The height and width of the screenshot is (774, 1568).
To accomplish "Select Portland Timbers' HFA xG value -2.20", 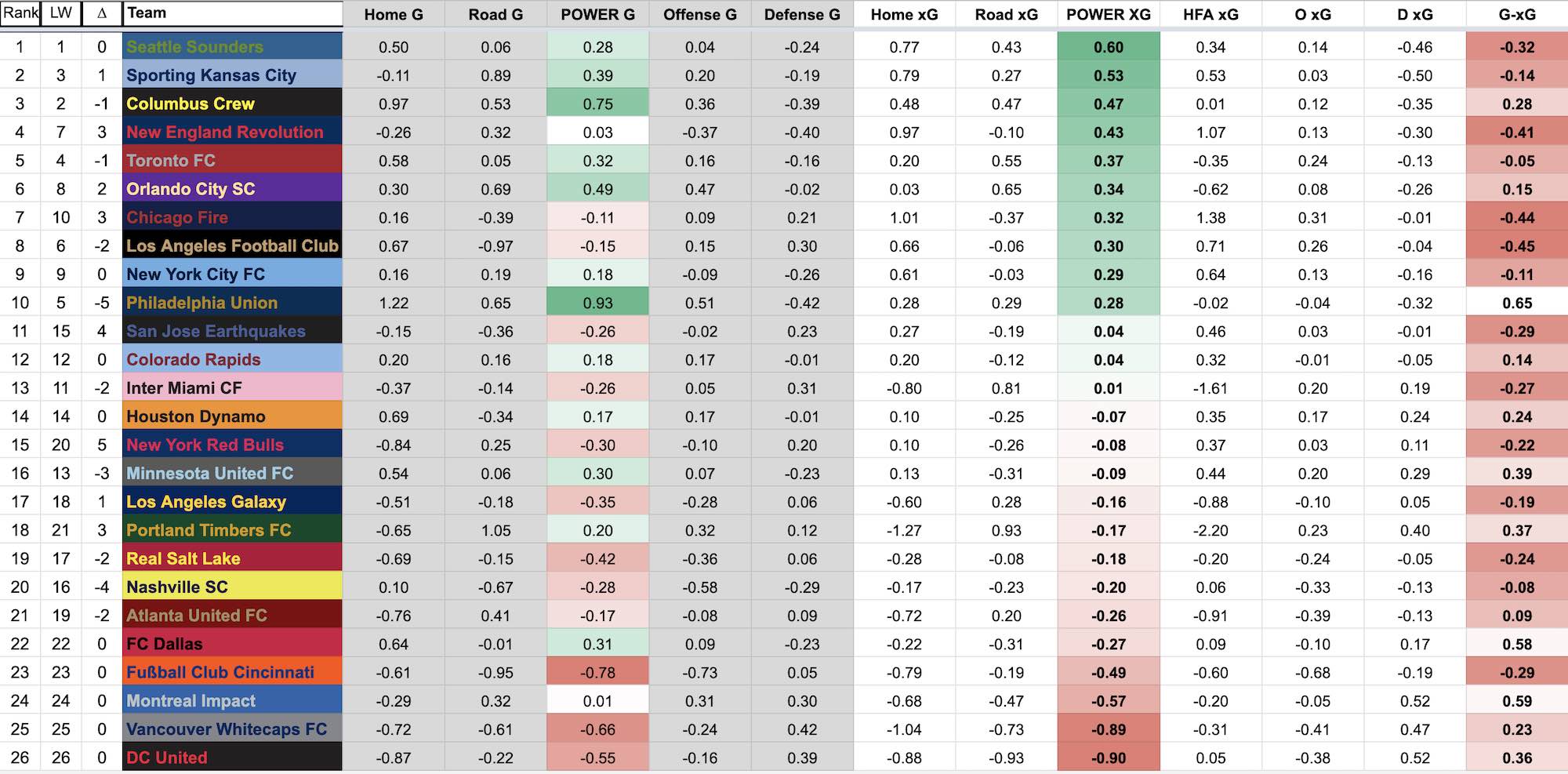I will coord(1210,531).
